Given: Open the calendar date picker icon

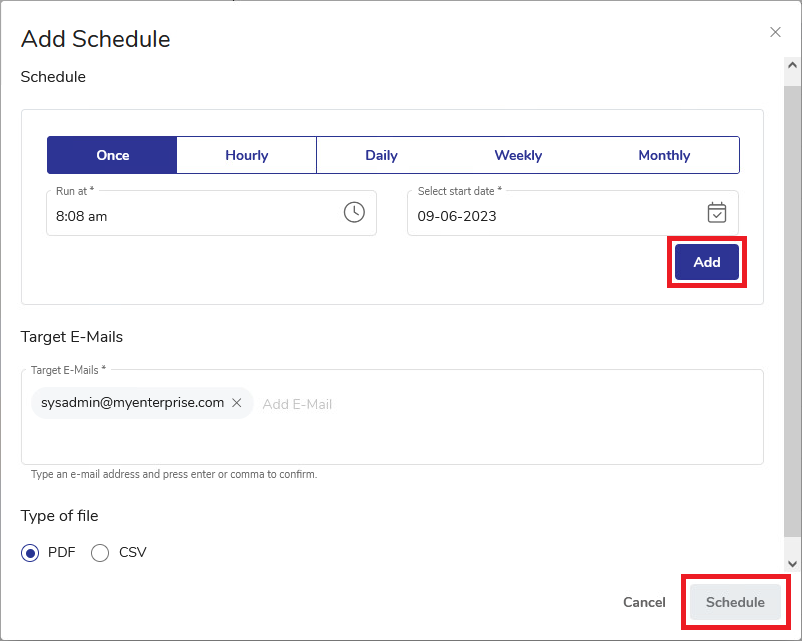Looking at the screenshot, I should pos(716,212).
